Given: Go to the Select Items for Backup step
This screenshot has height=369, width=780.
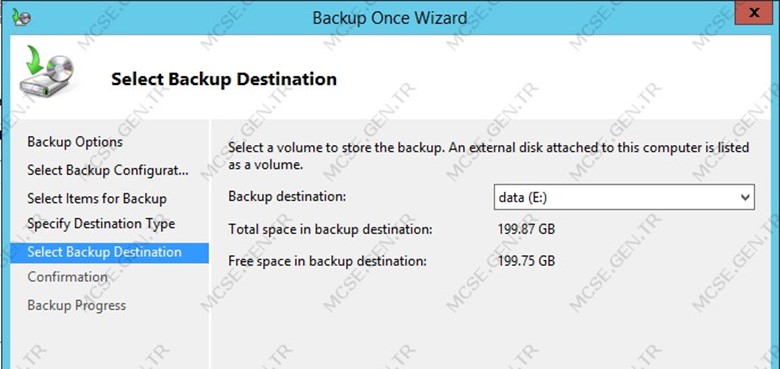Looking at the screenshot, I should point(97,199).
